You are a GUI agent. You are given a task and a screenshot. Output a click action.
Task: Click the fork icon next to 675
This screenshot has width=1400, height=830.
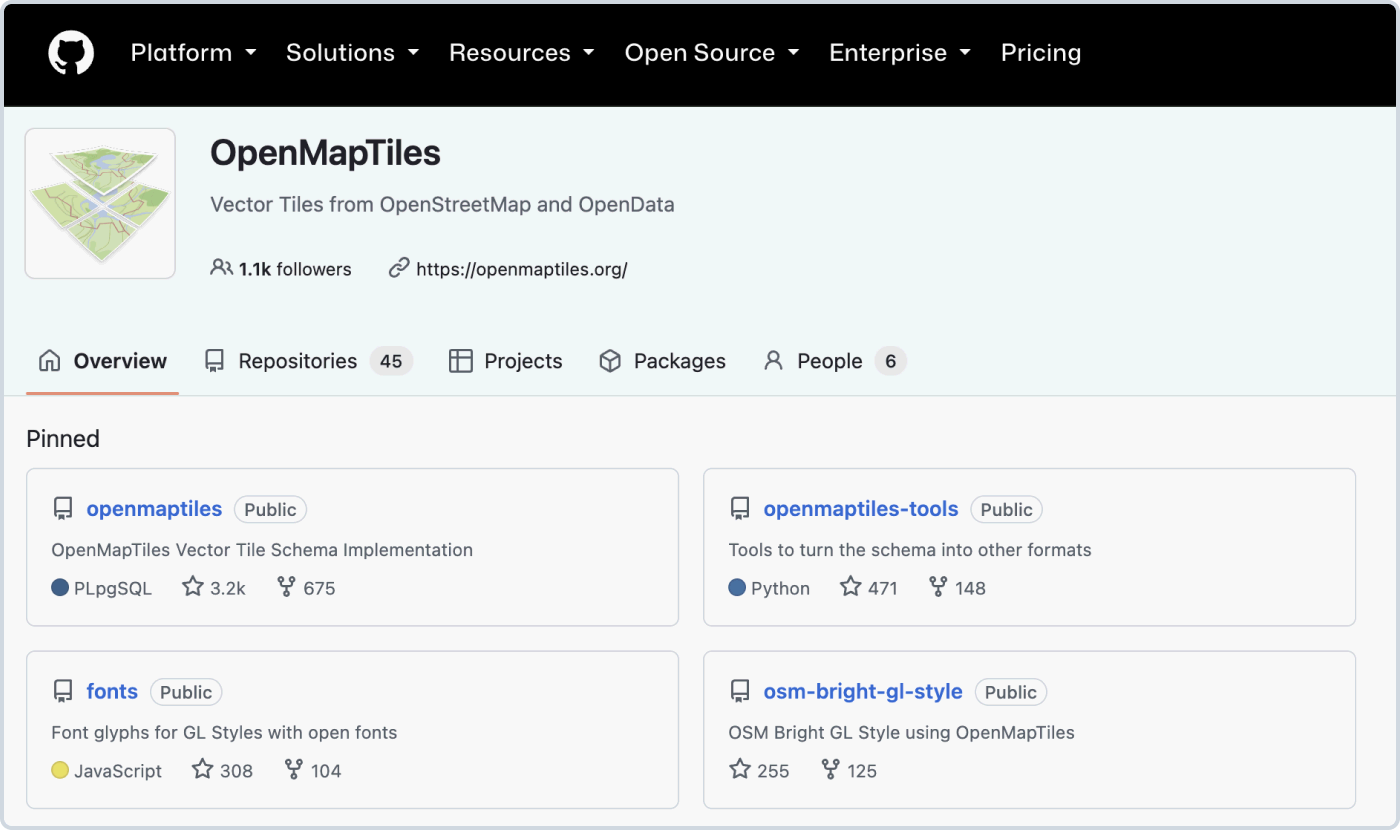click(x=285, y=587)
